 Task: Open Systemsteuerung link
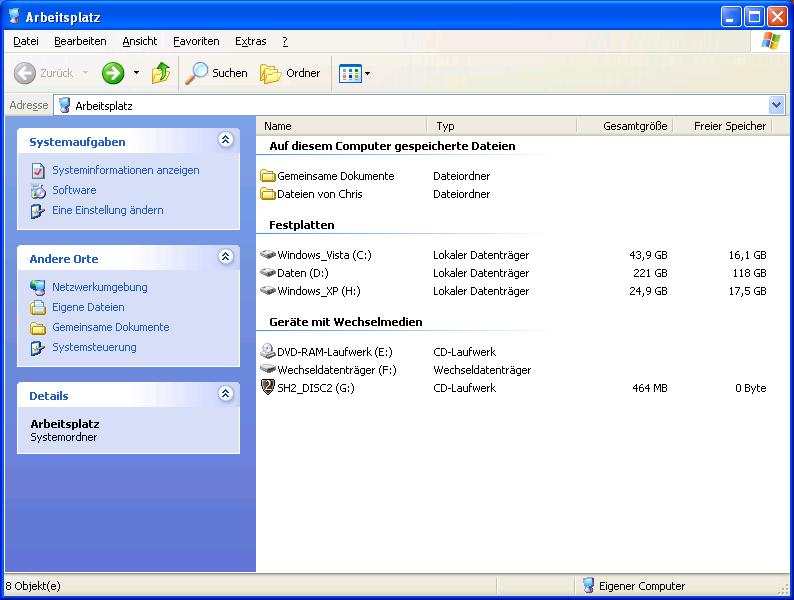click(94, 347)
